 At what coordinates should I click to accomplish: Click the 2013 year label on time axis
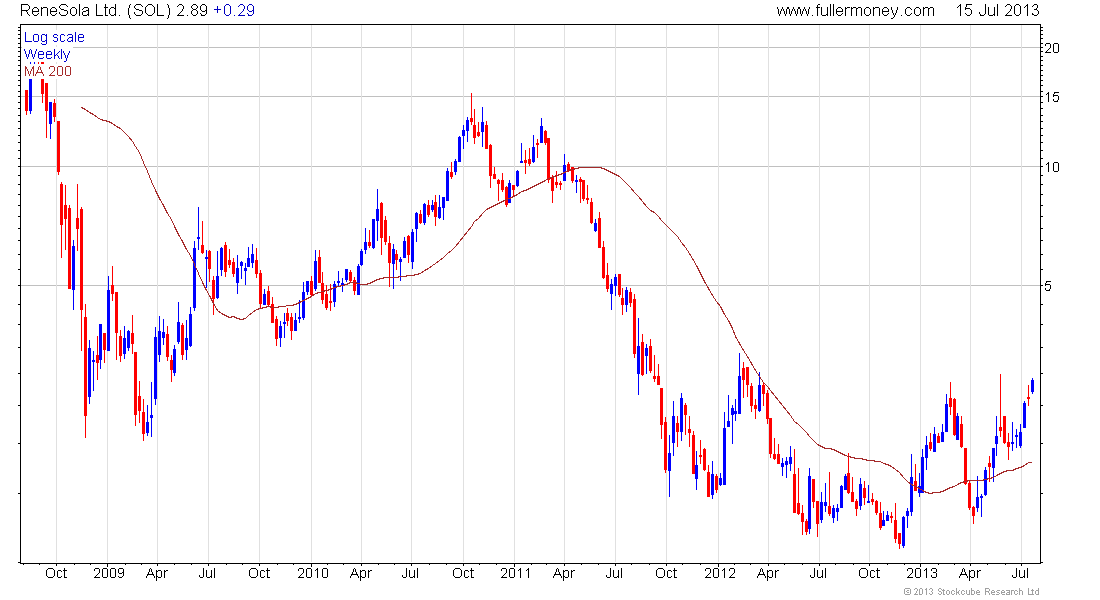(x=922, y=573)
